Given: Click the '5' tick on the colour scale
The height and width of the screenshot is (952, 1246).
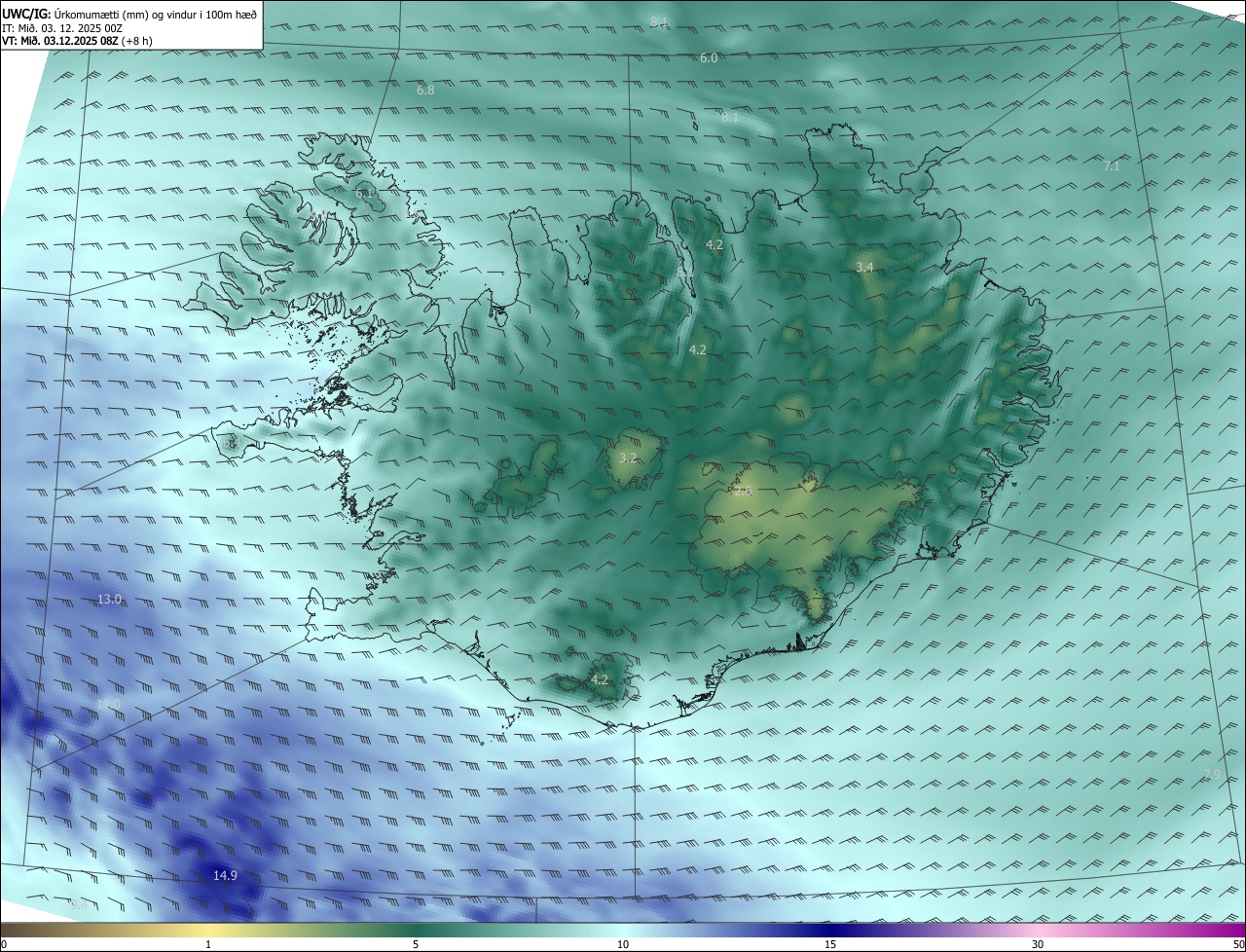Looking at the screenshot, I should click(416, 945).
